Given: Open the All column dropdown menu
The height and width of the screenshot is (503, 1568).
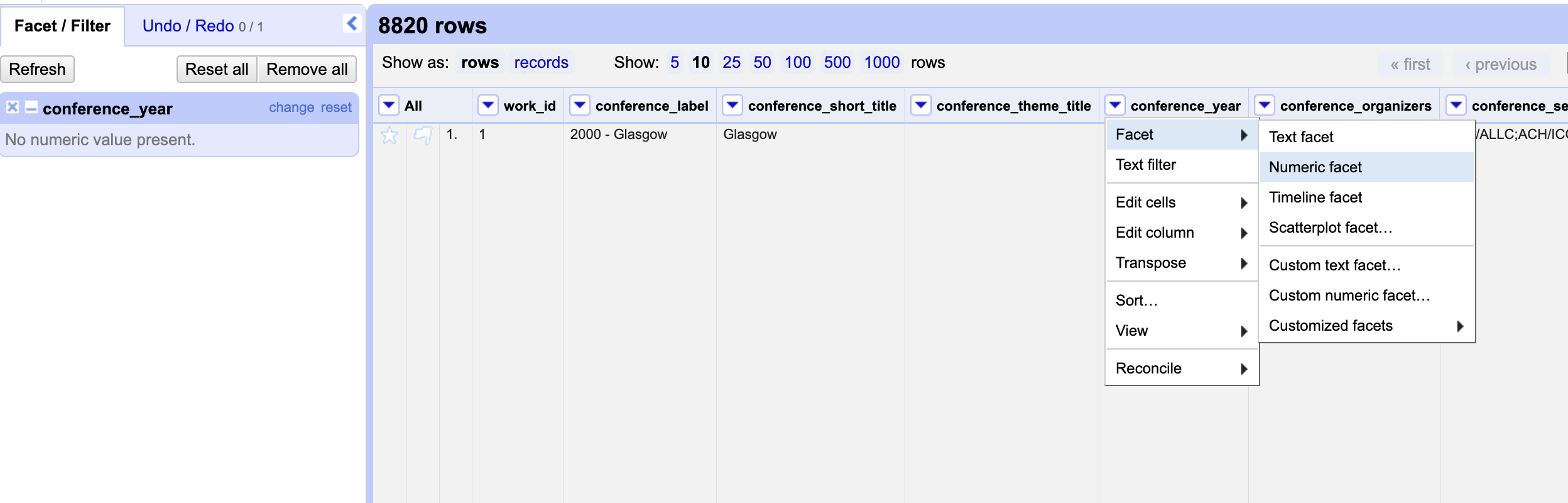Looking at the screenshot, I should coord(389,105).
